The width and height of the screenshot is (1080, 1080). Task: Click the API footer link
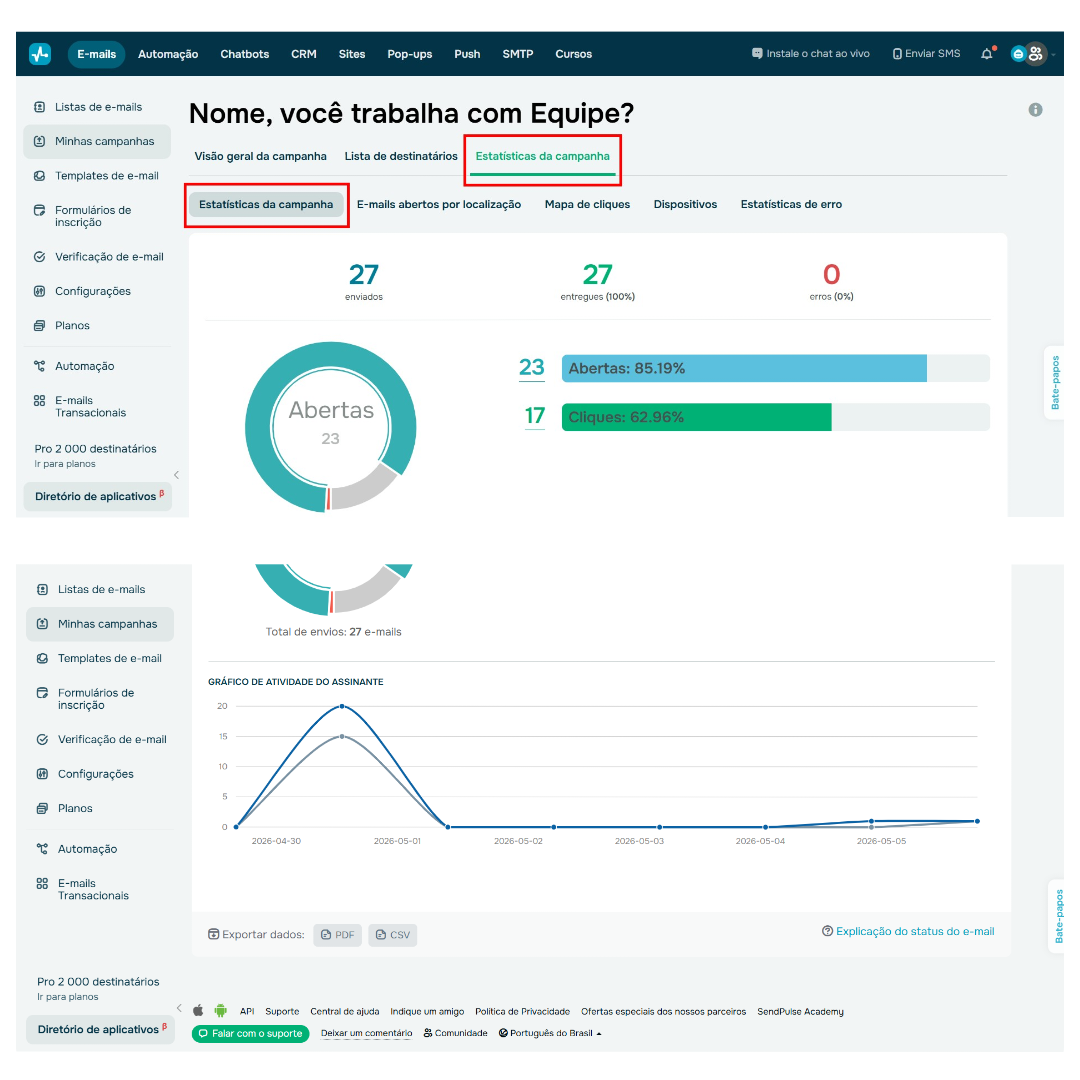pyautogui.click(x=247, y=1011)
